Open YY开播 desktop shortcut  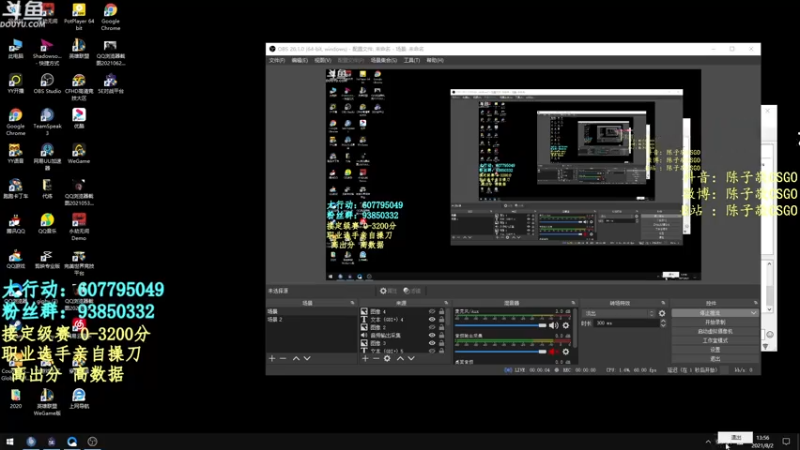(x=15, y=84)
